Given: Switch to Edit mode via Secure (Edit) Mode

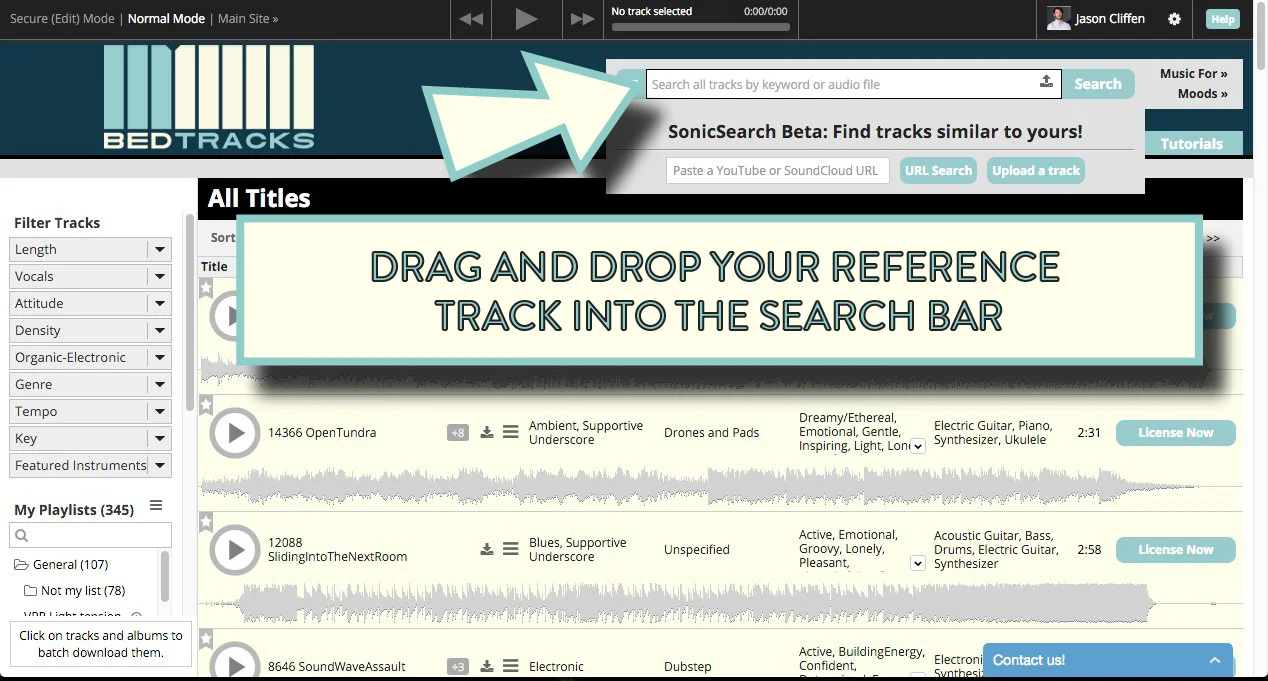Looking at the screenshot, I should pyautogui.click(x=62, y=18).
